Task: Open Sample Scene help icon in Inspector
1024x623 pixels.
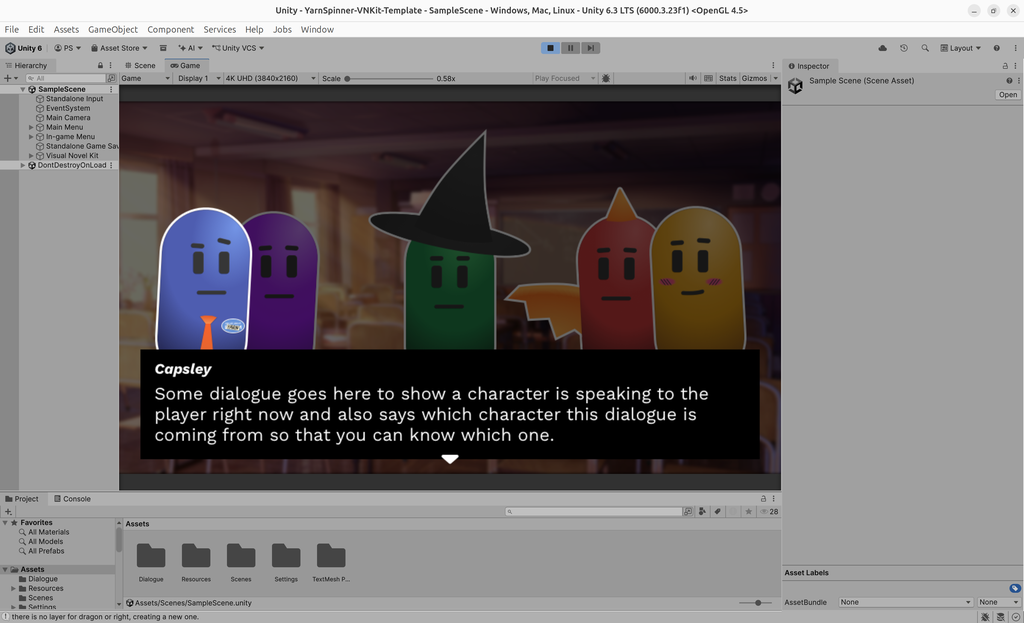Action: point(1009,81)
